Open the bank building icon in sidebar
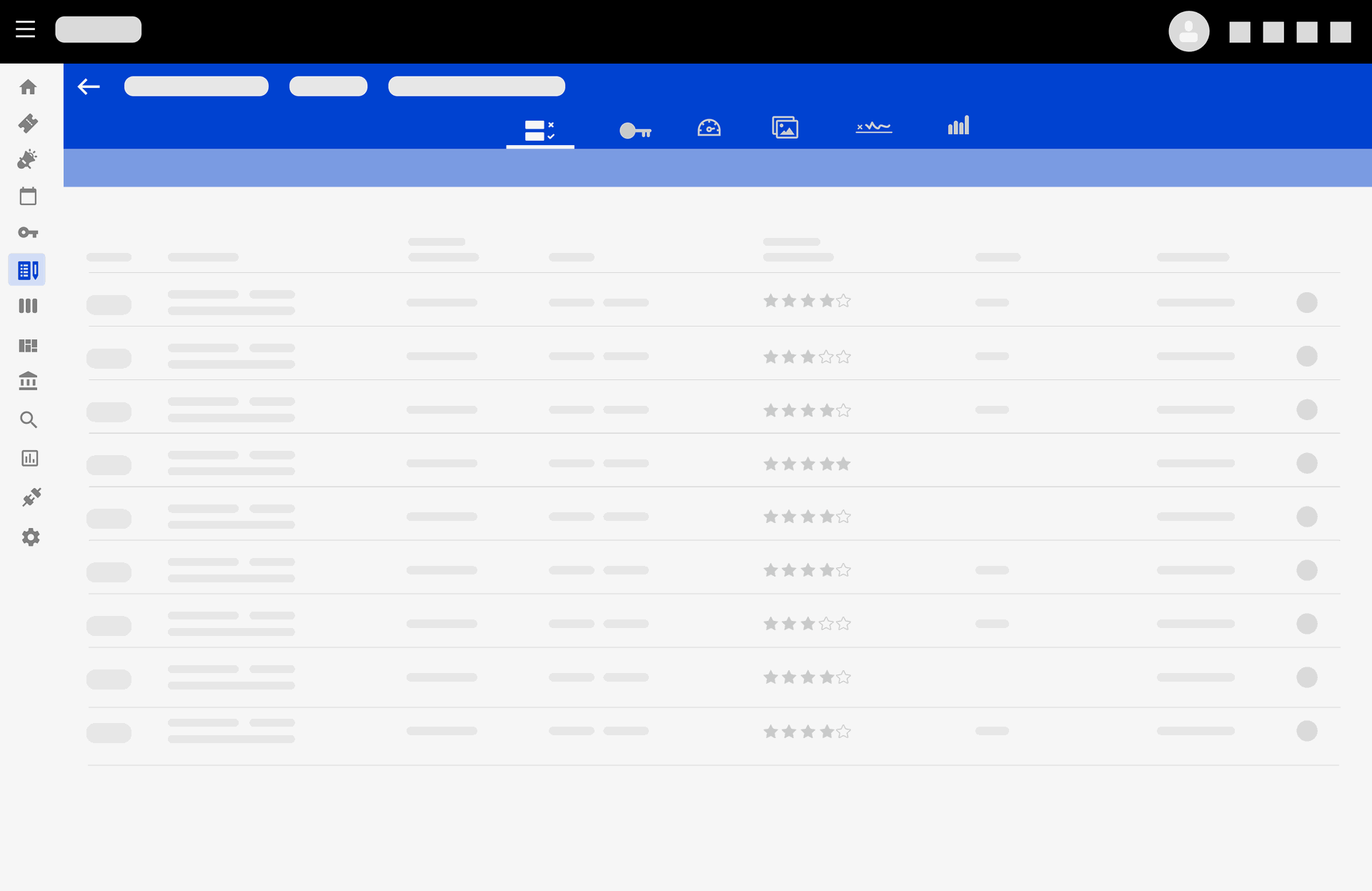Screen dimensions: 1372x891 coord(28,381)
